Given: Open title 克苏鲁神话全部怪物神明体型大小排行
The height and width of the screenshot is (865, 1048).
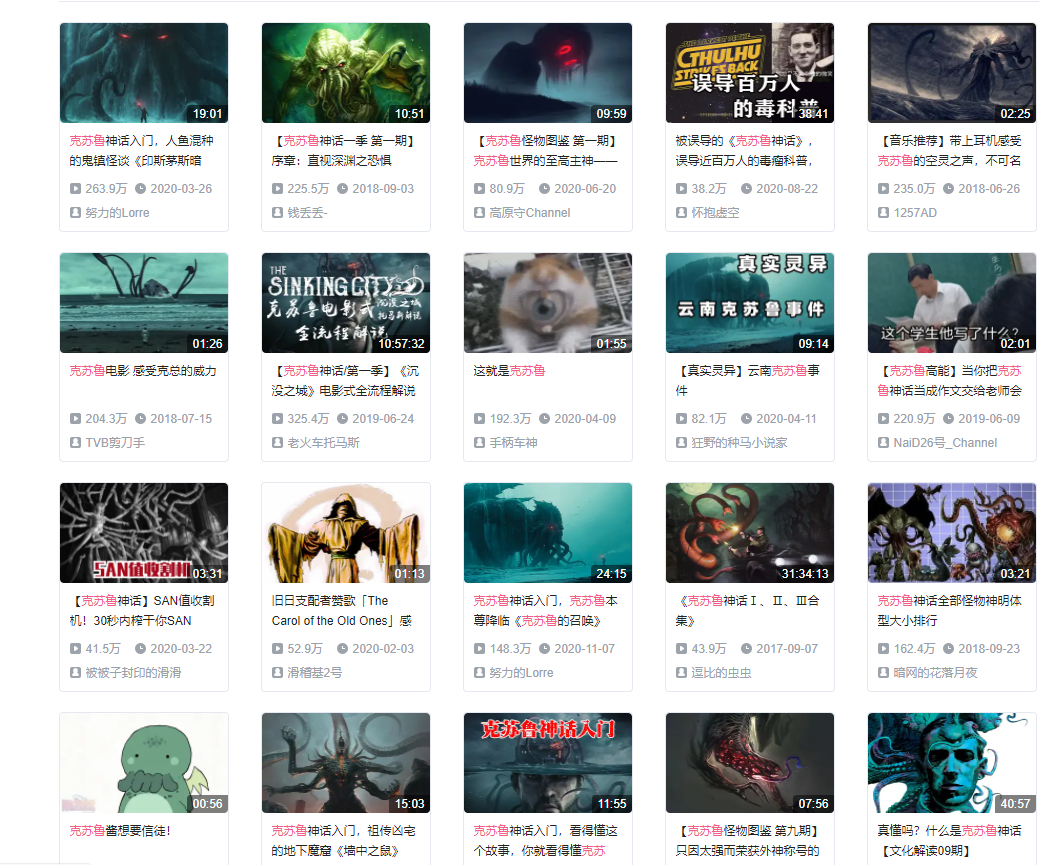Looking at the screenshot, I should [x=949, y=610].
